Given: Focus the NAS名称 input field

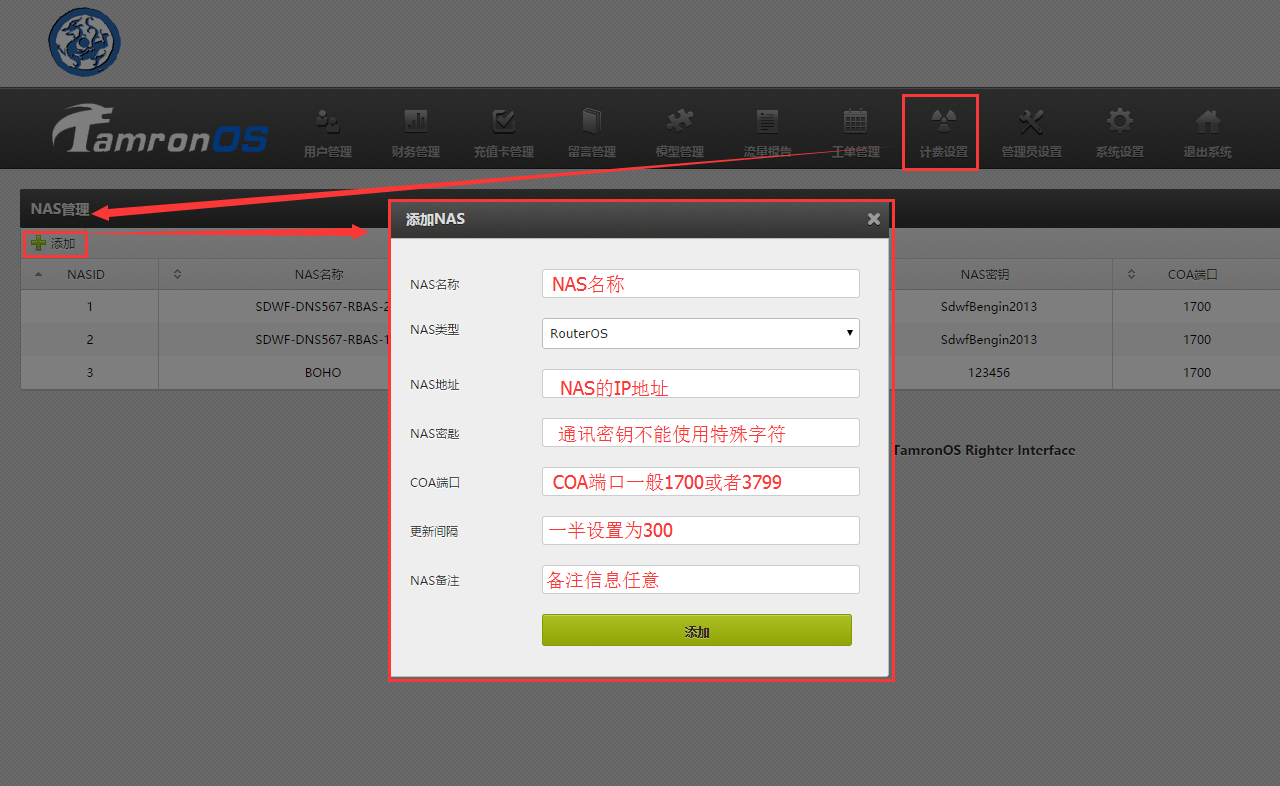Looking at the screenshot, I should pos(700,284).
